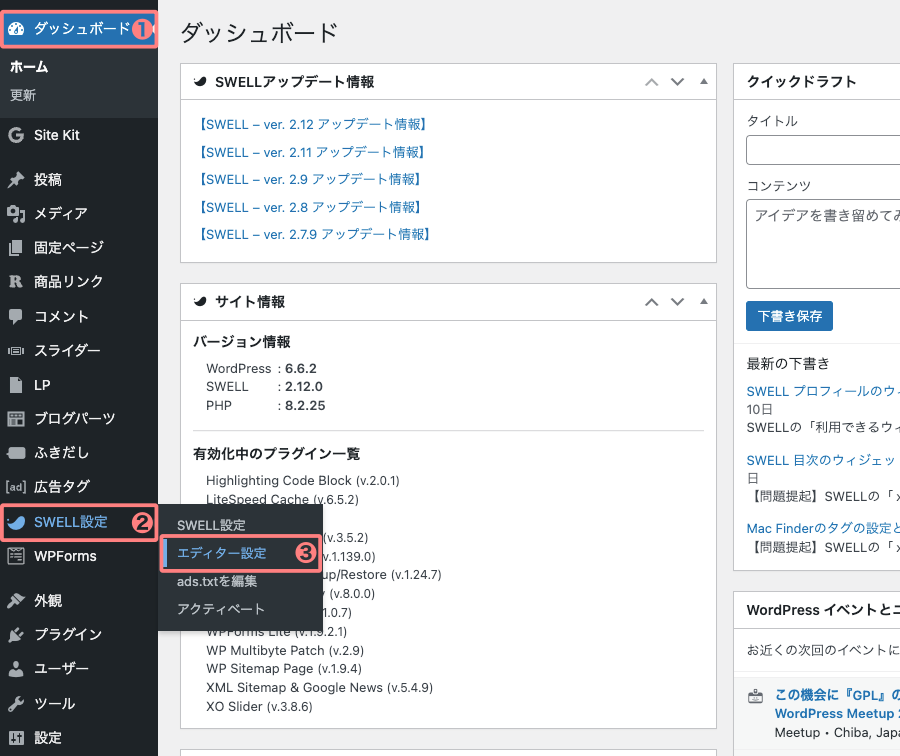Move サイト情報 panel down
The width and height of the screenshot is (900, 756).
677,302
